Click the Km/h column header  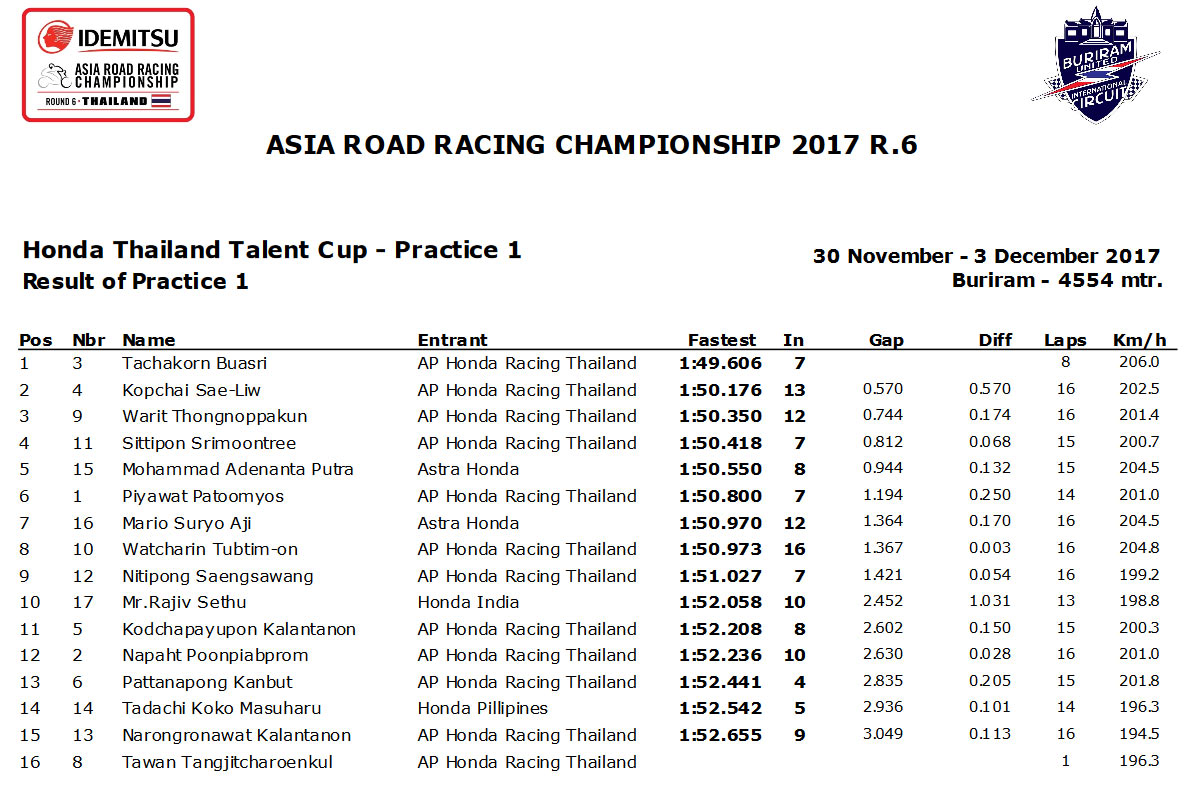(x=1139, y=340)
